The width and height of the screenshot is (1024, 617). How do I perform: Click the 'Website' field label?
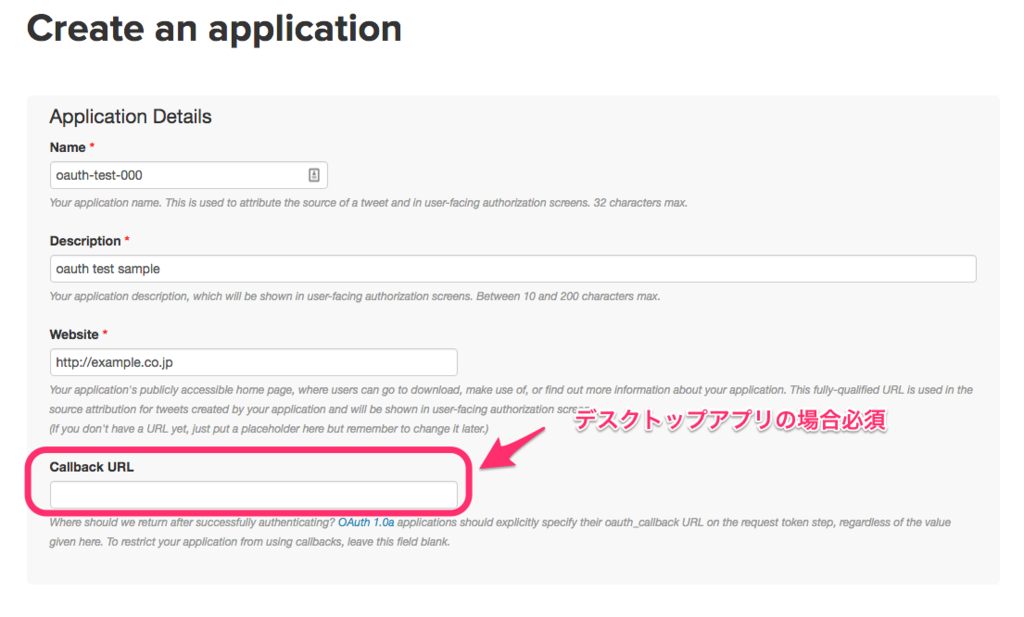coord(74,334)
